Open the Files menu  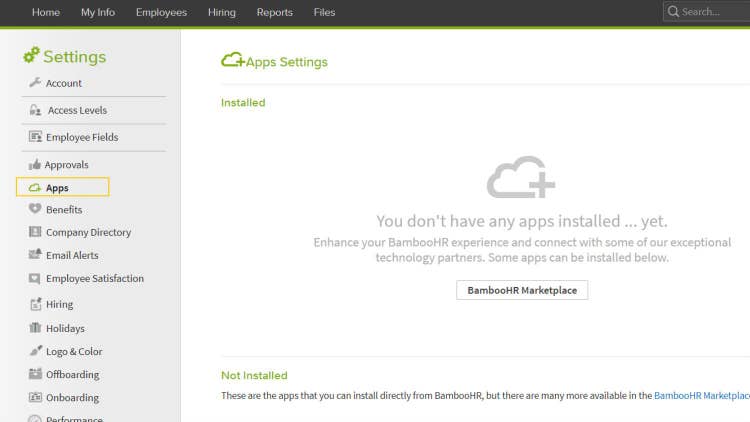[324, 12]
